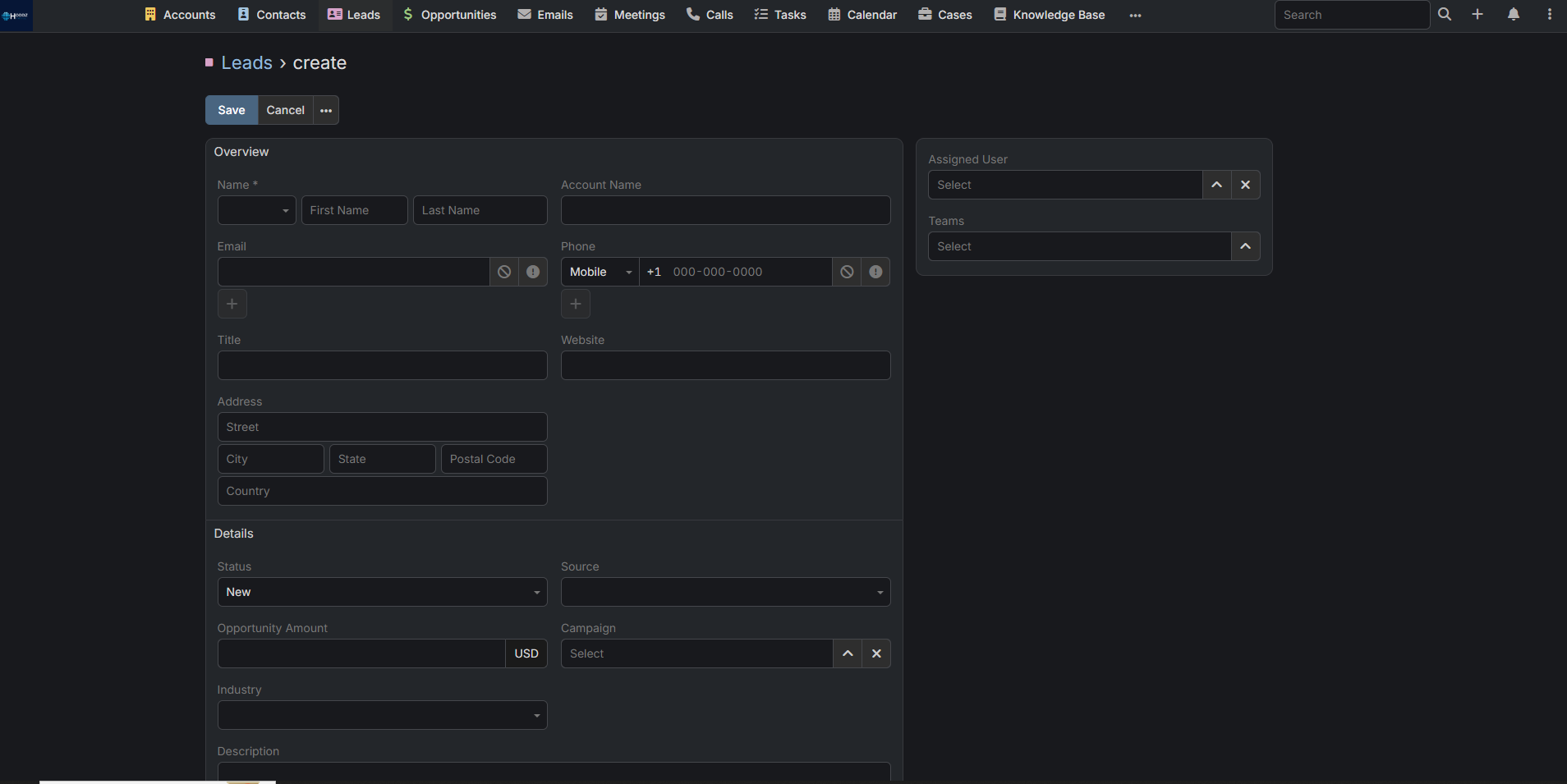Open the Status dropdown showing New
The height and width of the screenshot is (784, 1567).
coord(382,592)
